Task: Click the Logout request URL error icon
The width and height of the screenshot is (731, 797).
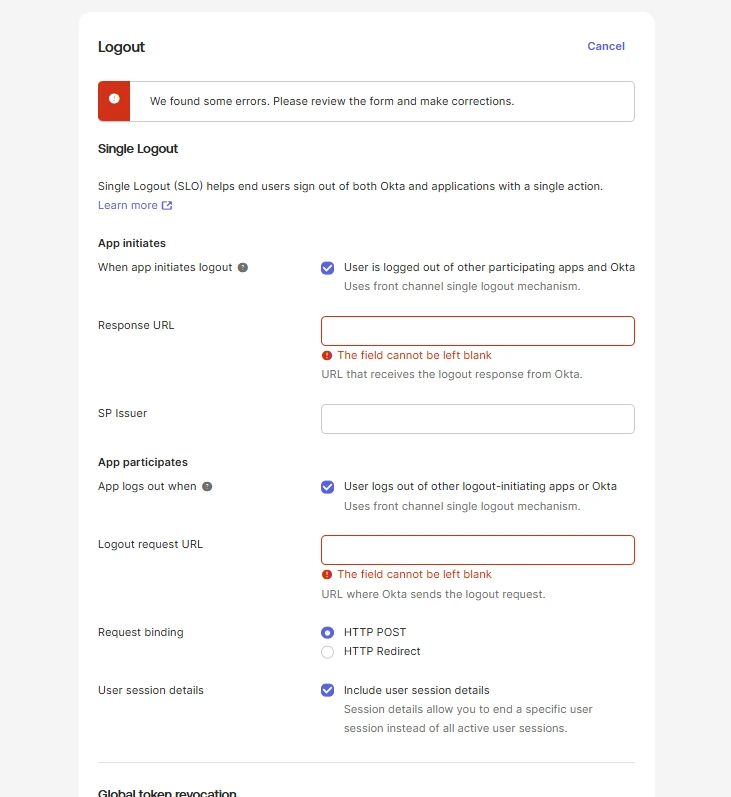Action: coord(327,575)
